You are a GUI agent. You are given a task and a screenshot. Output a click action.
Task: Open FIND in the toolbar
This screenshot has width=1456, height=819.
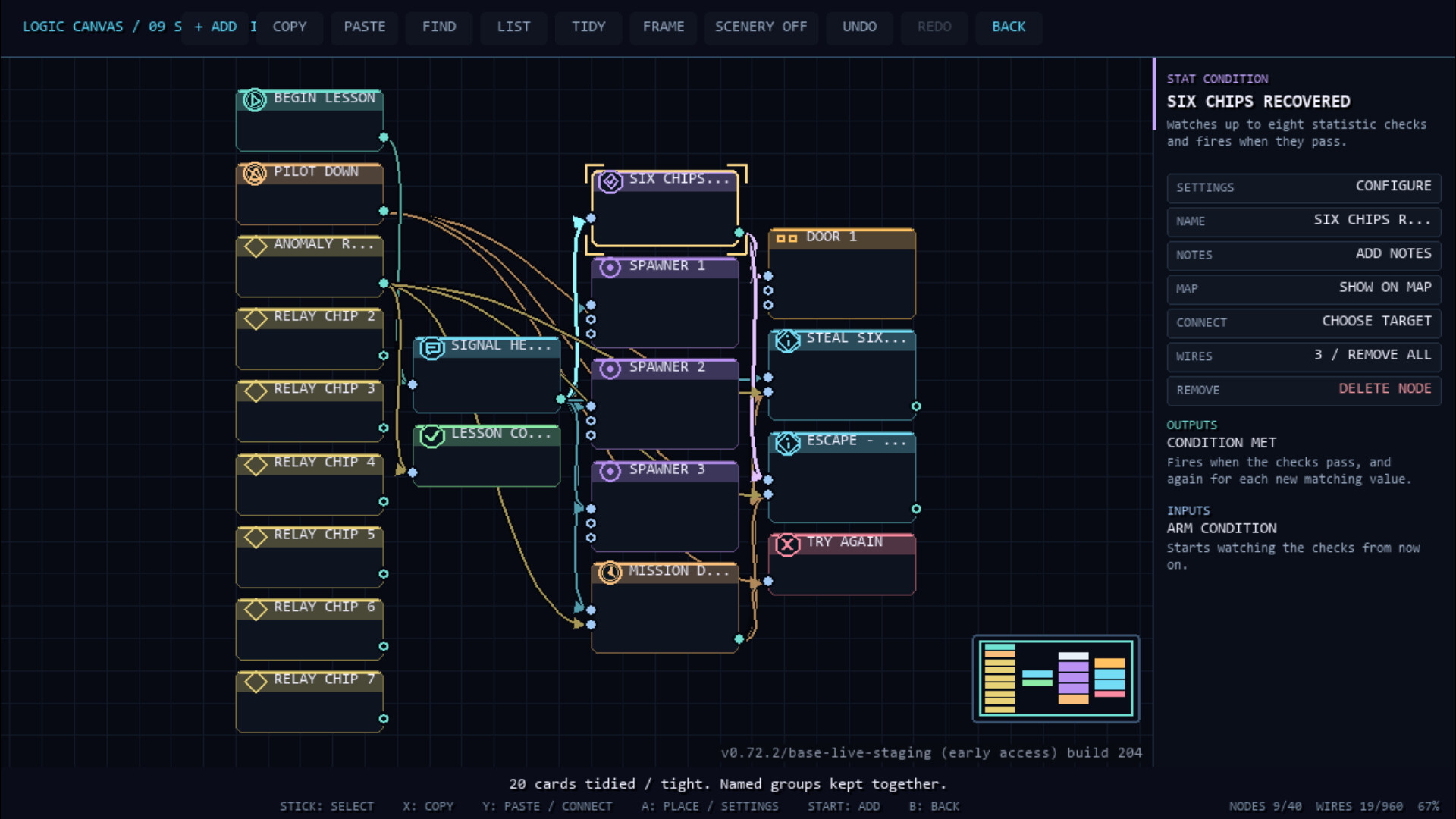pyautogui.click(x=439, y=27)
